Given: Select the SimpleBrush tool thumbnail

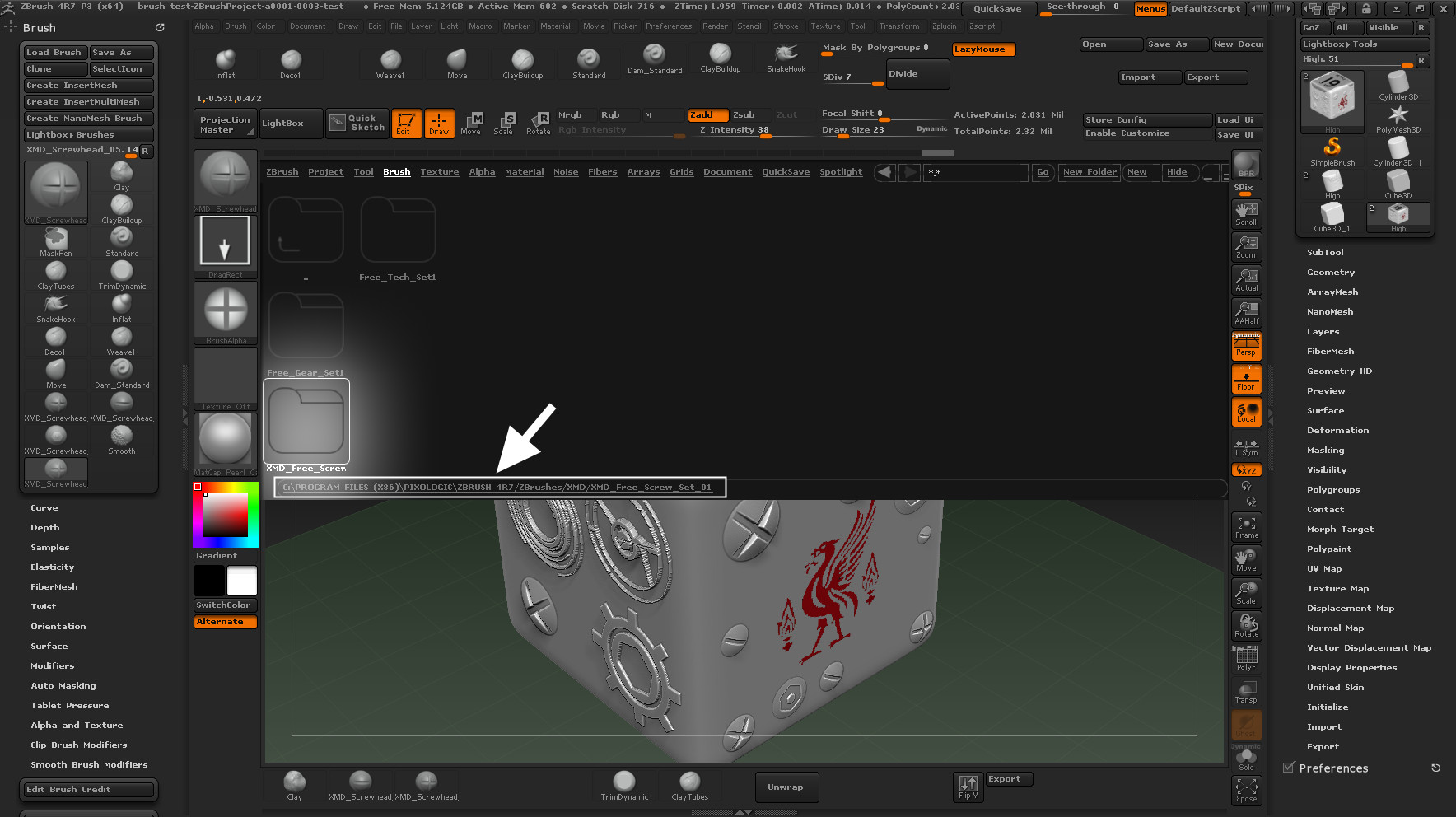Looking at the screenshot, I should click(x=1332, y=150).
